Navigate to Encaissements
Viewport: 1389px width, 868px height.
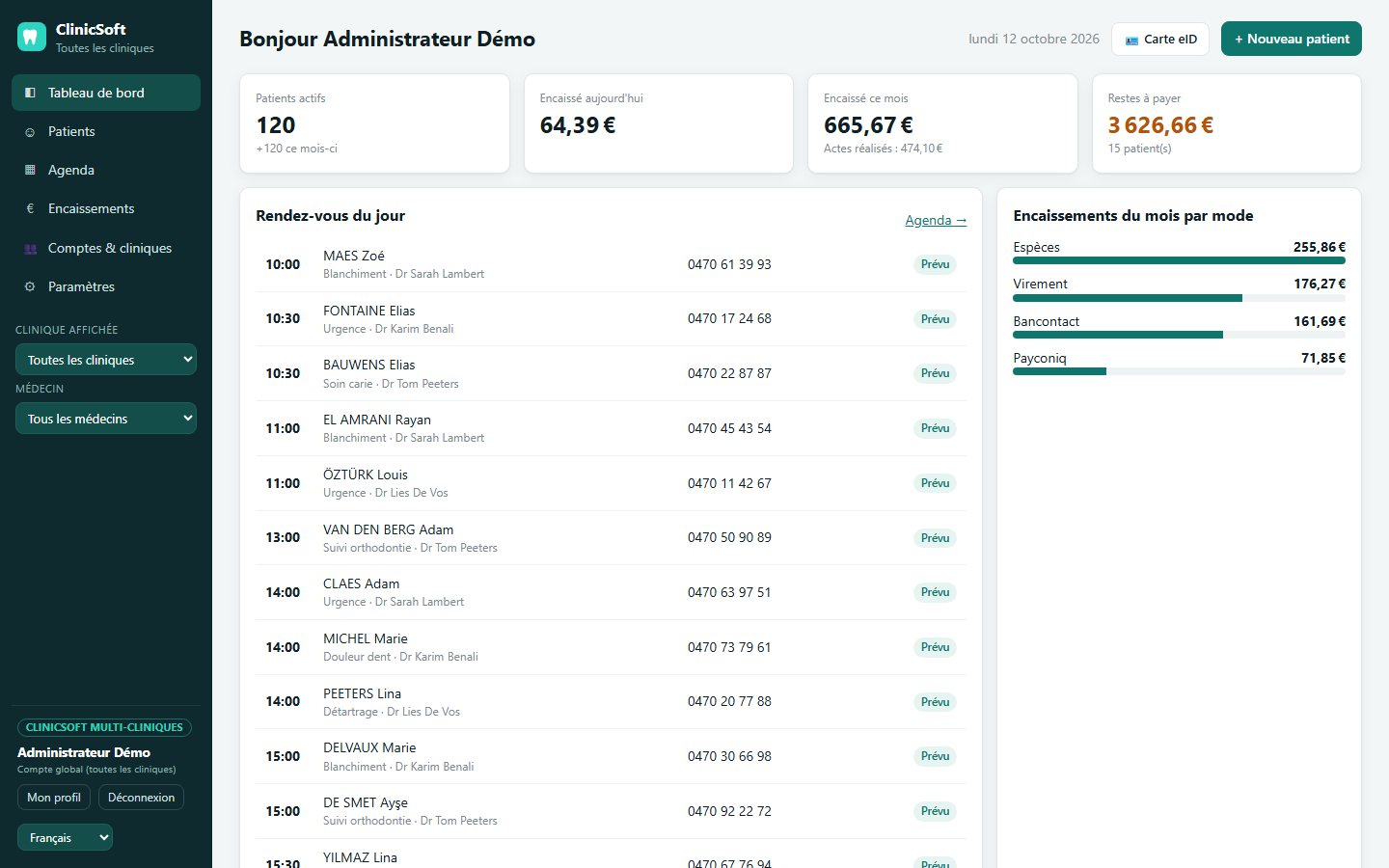pyautogui.click(x=106, y=208)
